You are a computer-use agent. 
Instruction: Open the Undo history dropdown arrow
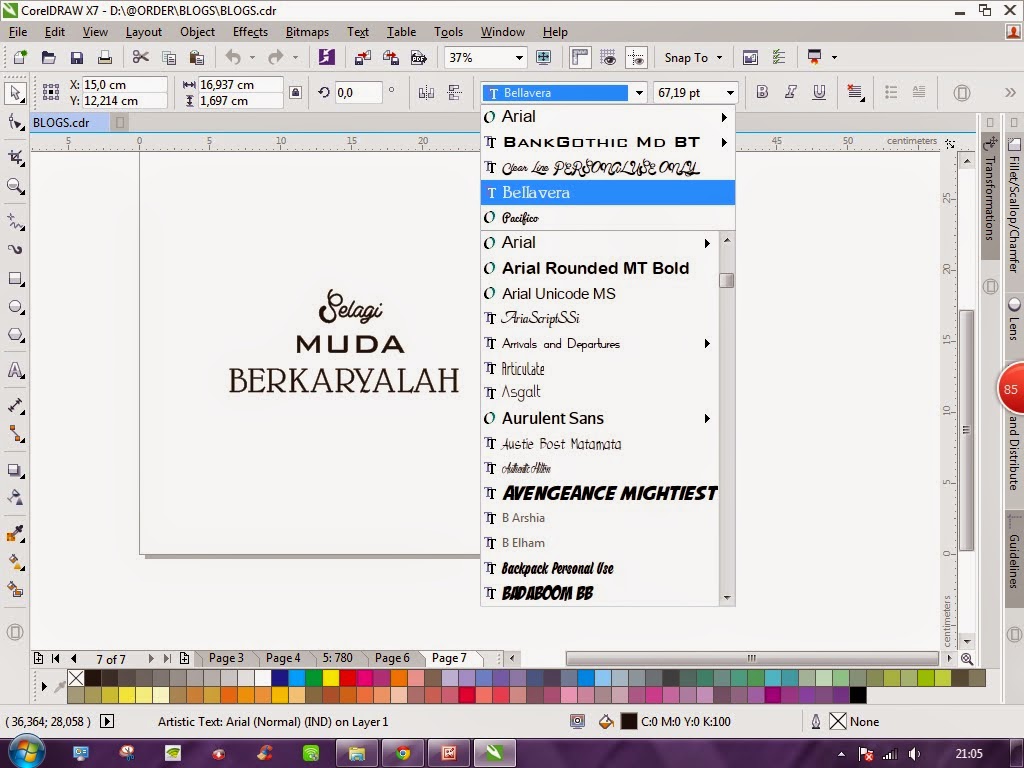[252, 57]
